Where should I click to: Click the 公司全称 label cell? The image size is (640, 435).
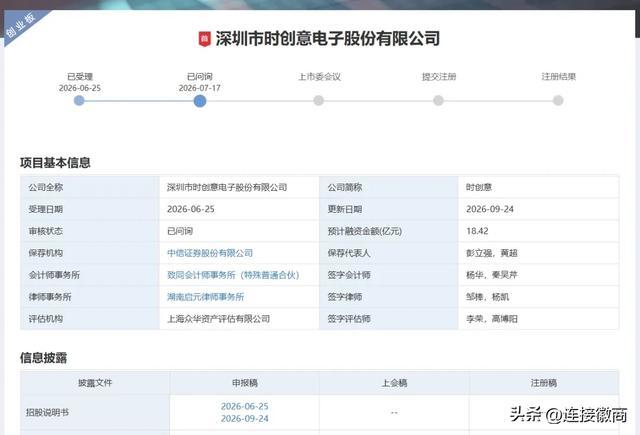coord(90,187)
